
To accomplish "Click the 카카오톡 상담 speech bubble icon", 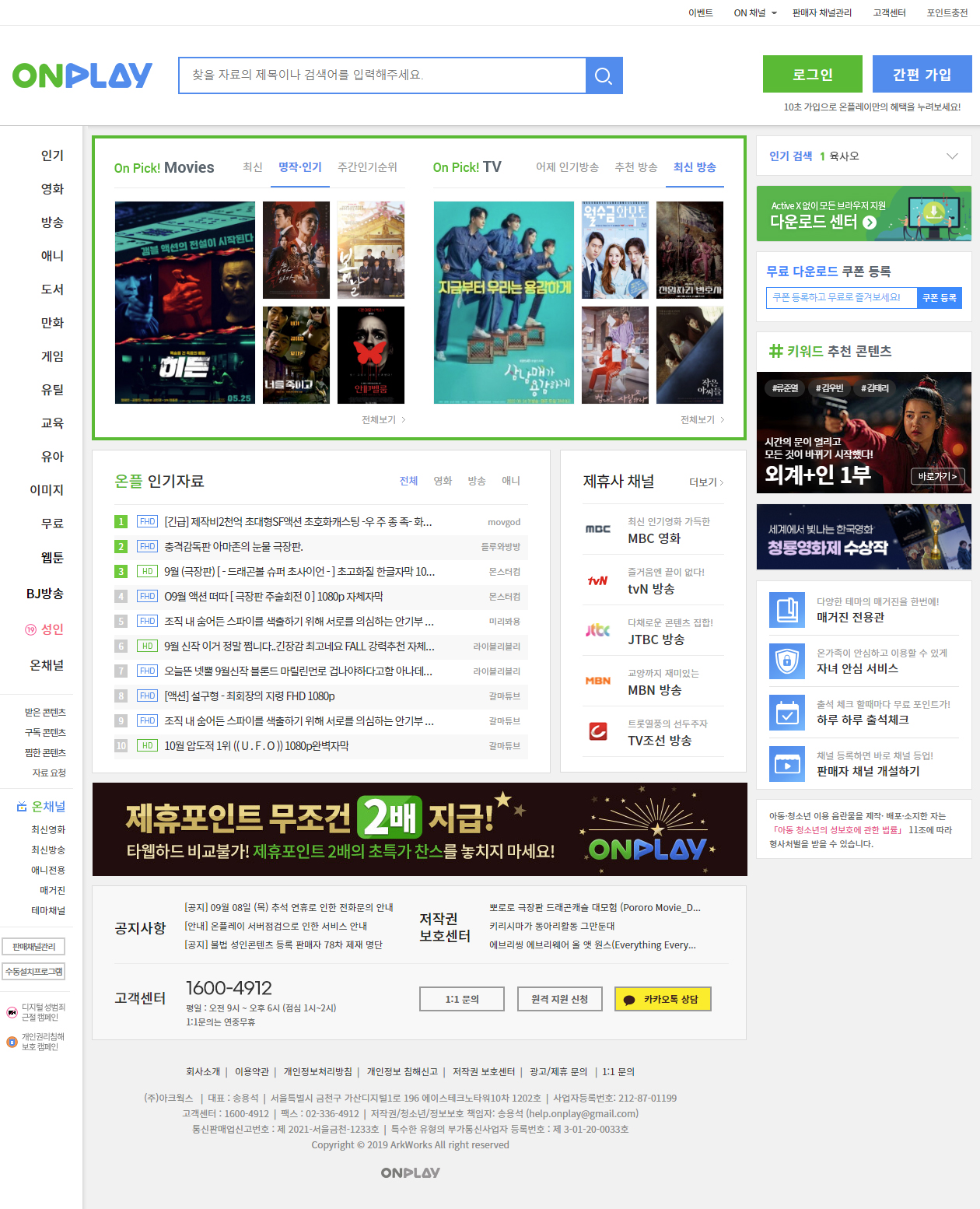I will tap(629, 1000).
